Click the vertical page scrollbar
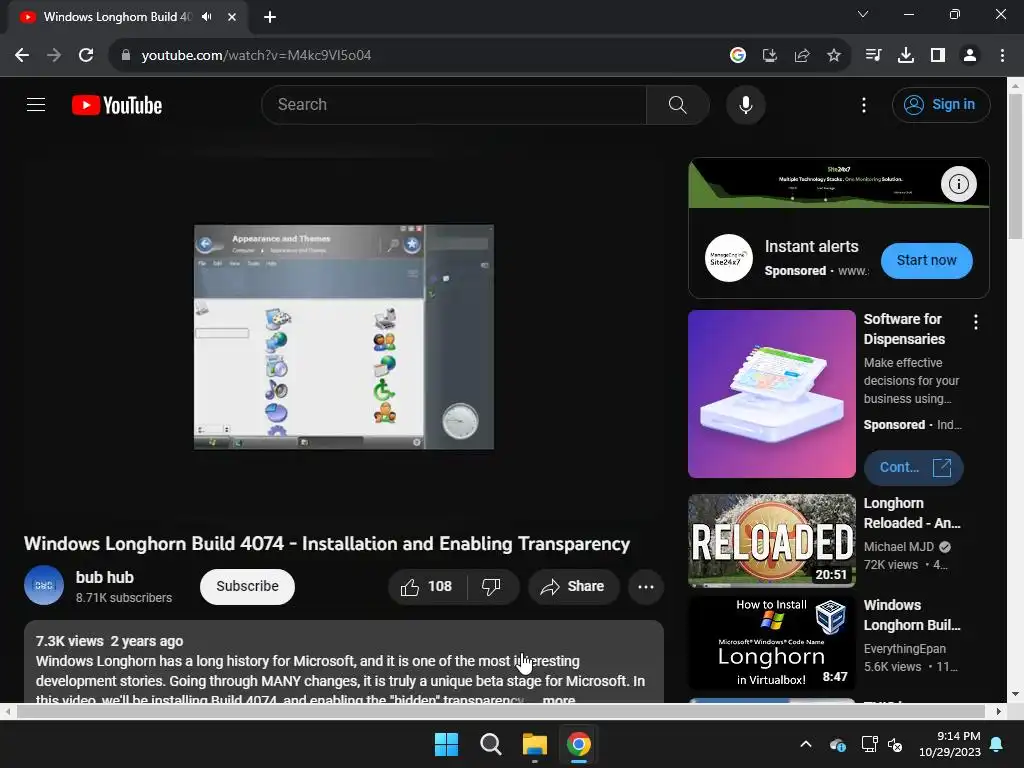Screen dimensions: 1024x768 pyautogui.click(x=1015, y=167)
